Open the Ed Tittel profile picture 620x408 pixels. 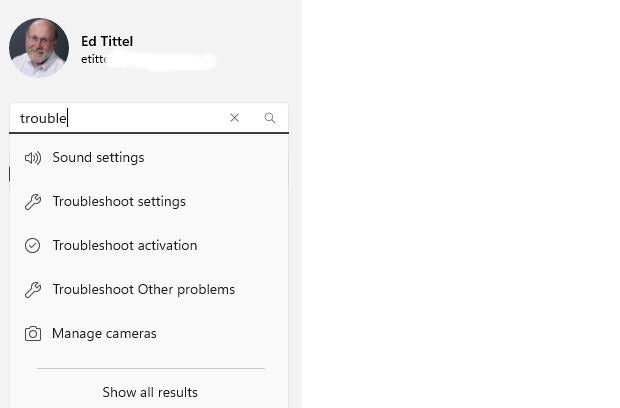[39, 48]
